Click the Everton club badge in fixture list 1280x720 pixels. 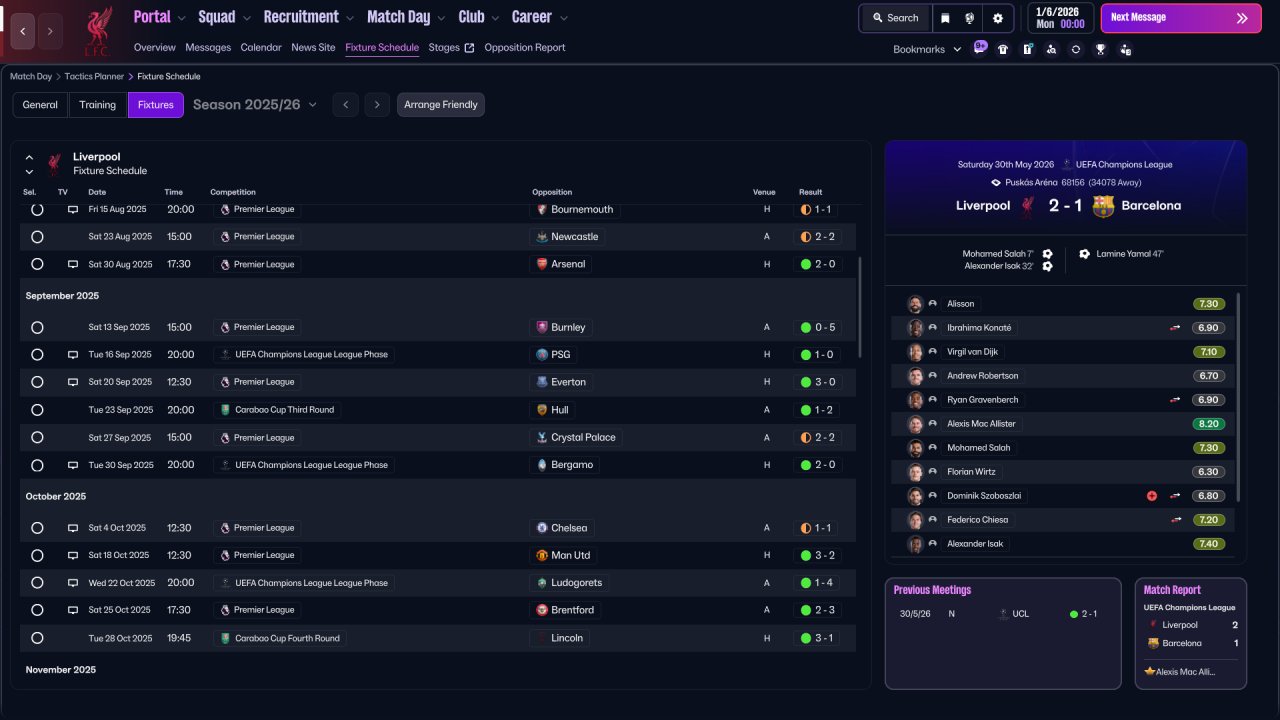[542, 382]
